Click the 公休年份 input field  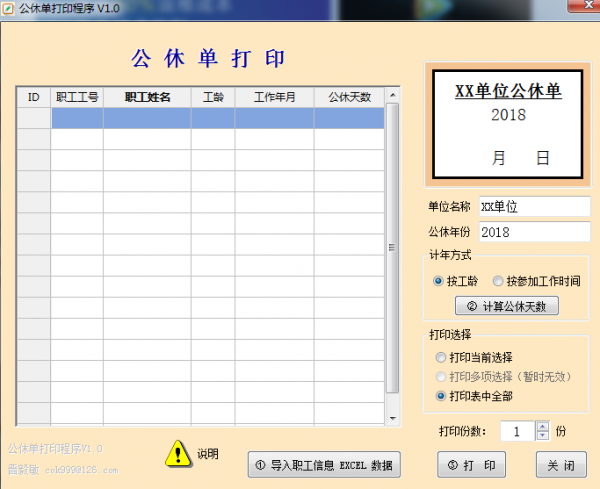pyautogui.click(x=535, y=232)
